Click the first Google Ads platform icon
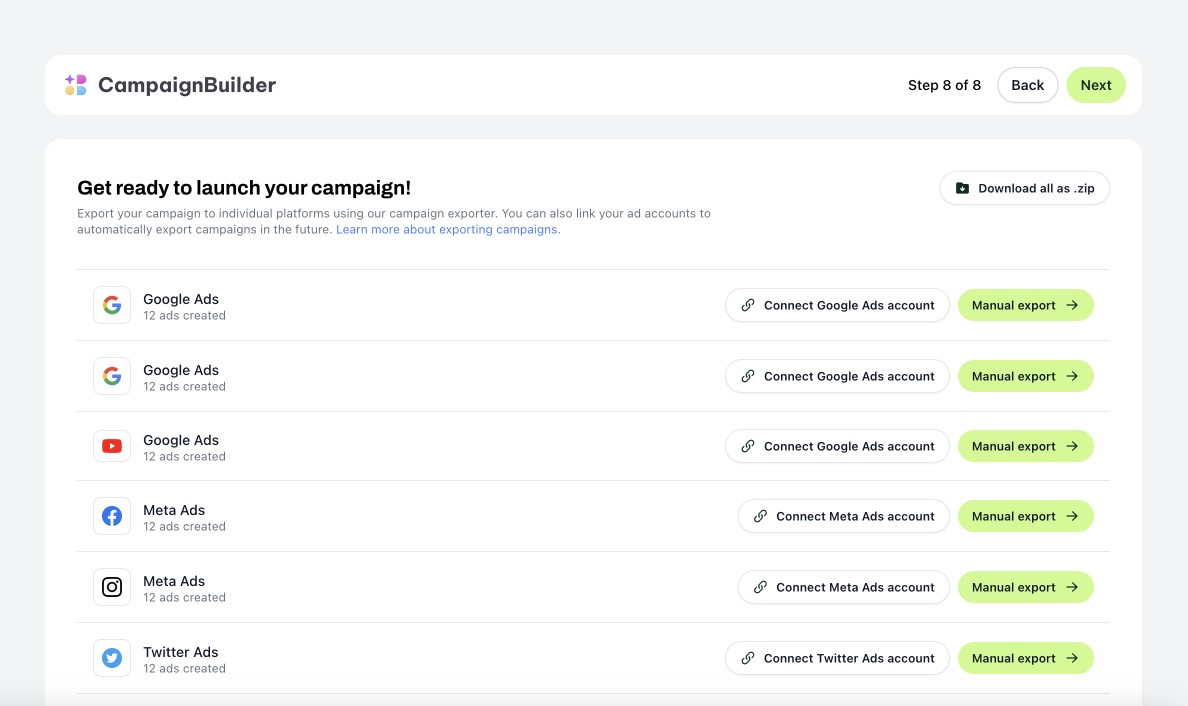This screenshot has height=706, width=1188. 111,305
